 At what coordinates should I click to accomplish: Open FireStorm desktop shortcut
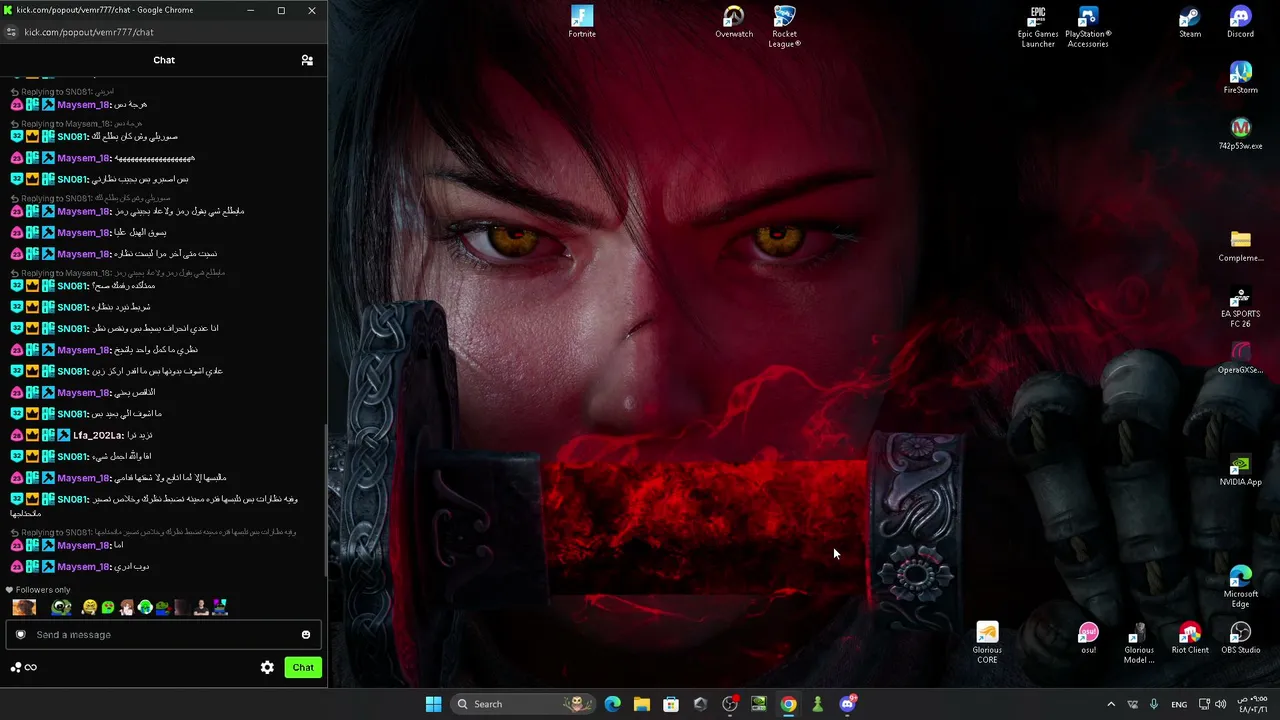[1240, 77]
